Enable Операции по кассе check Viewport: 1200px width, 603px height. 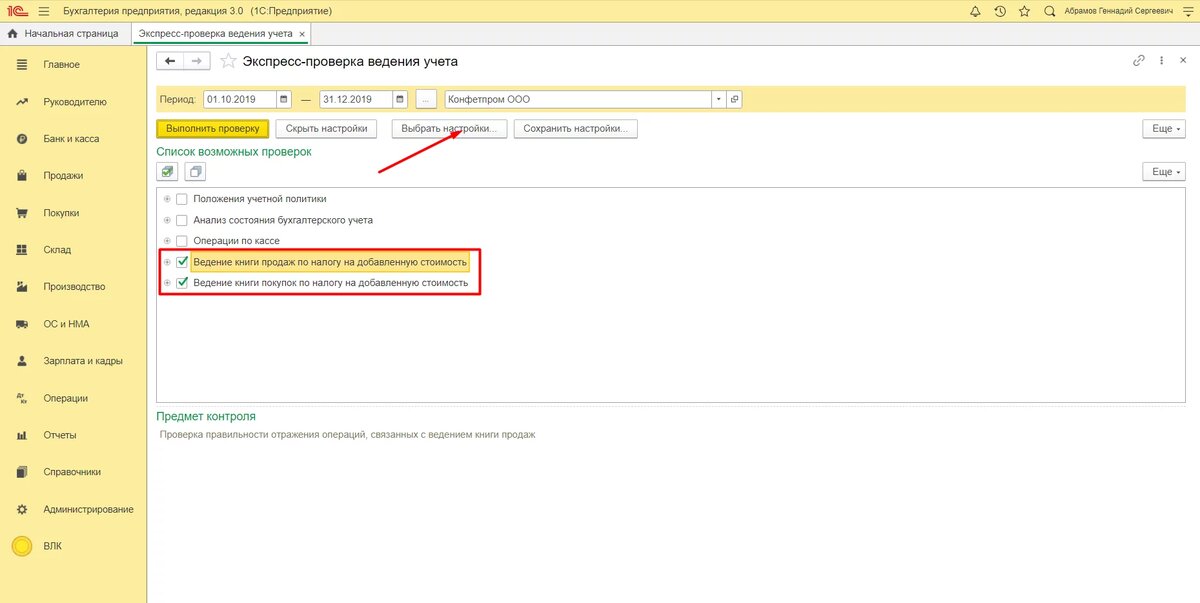182,241
